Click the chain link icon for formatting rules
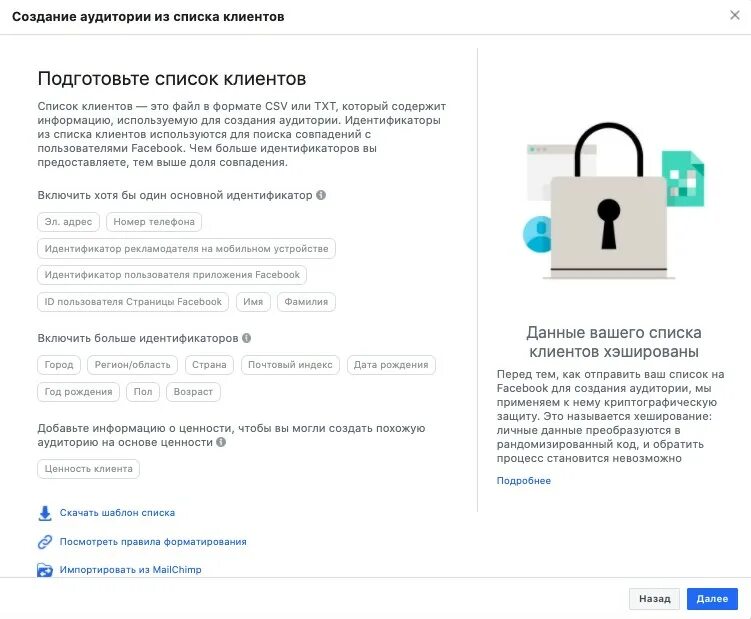This screenshot has height=619, width=751. (45, 542)
